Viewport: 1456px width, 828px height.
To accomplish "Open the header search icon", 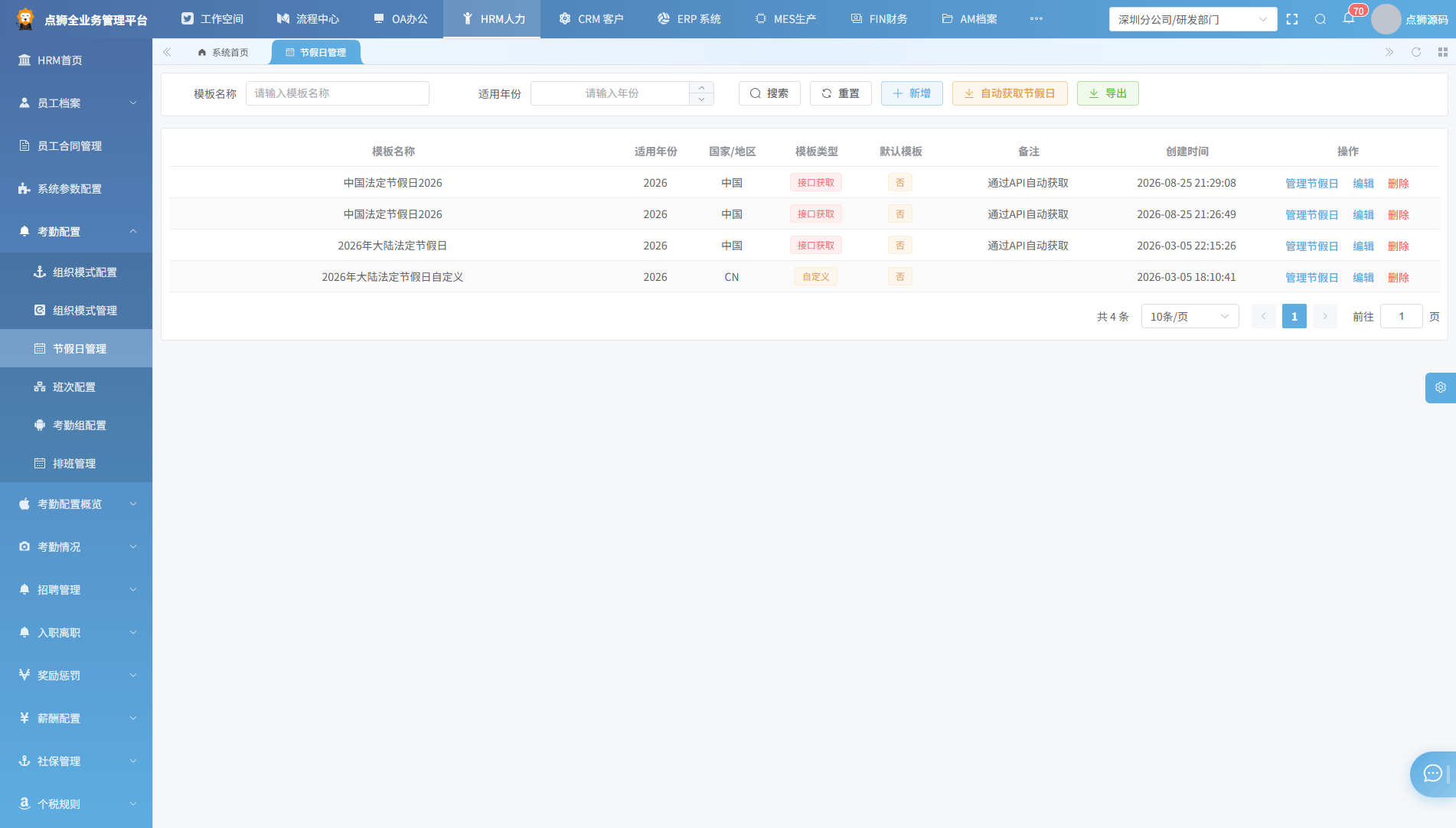I will pyautogui.click(x=1321, y=19).
